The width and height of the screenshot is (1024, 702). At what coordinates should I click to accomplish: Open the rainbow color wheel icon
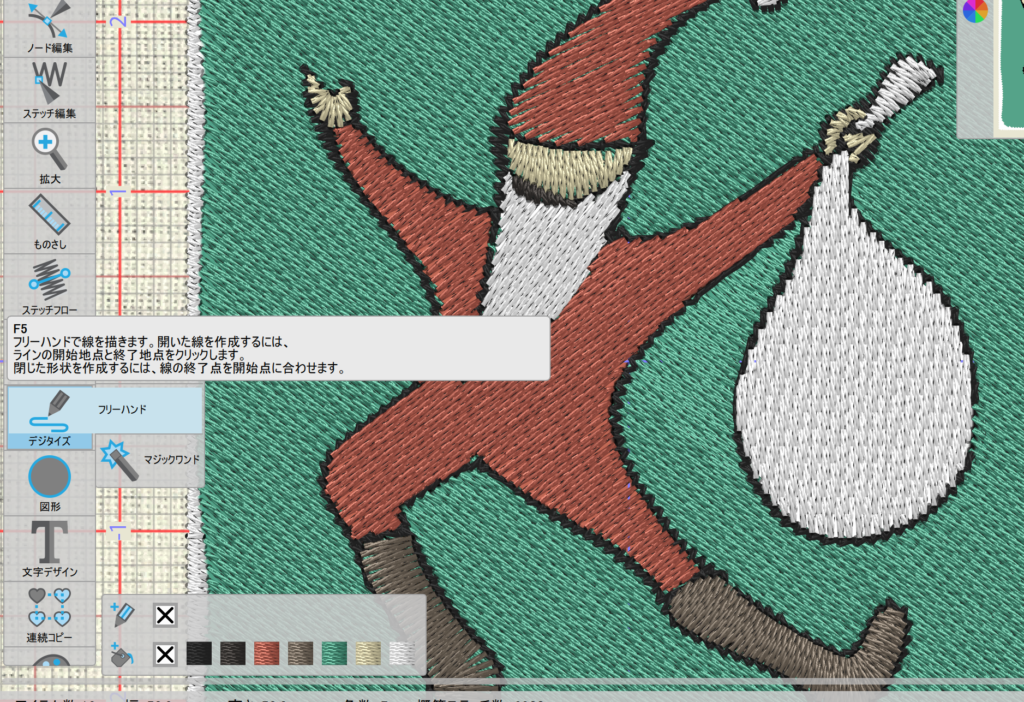click(x=975, y=12)
